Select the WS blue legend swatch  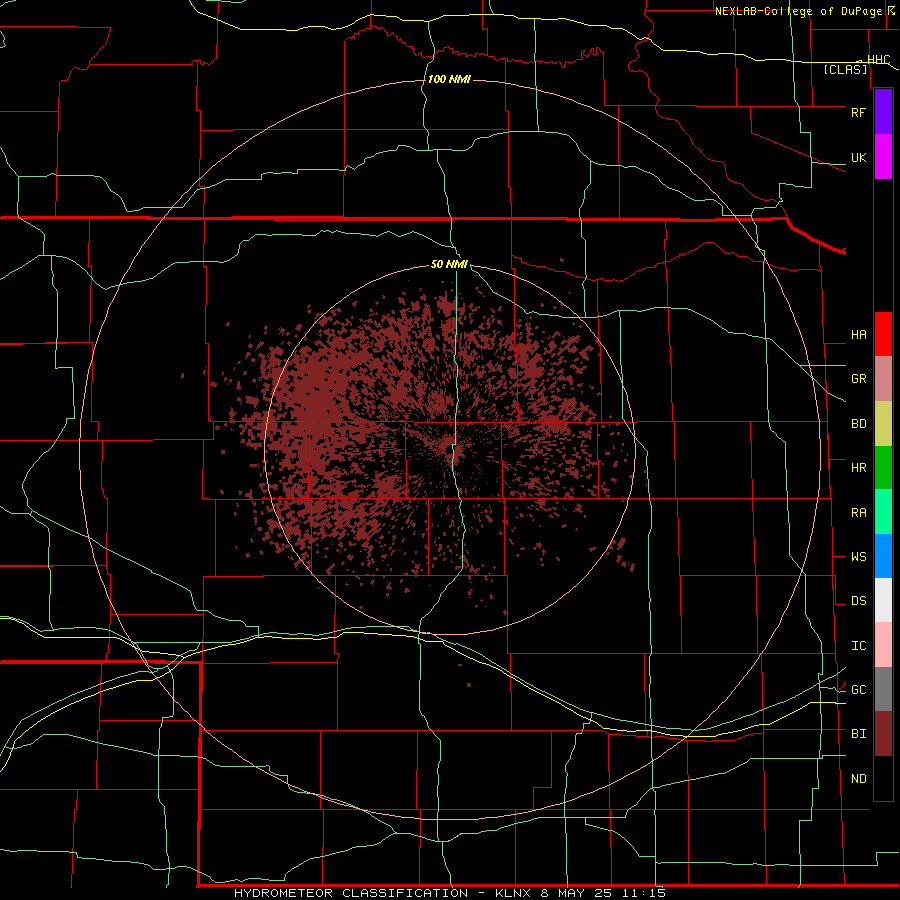coord(883,556)
